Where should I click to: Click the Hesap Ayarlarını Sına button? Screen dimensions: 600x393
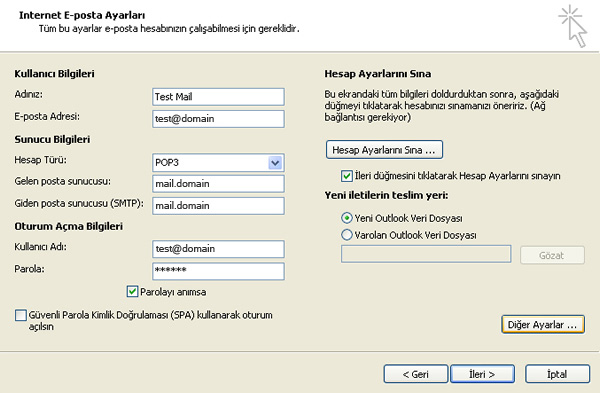(384, 150)
